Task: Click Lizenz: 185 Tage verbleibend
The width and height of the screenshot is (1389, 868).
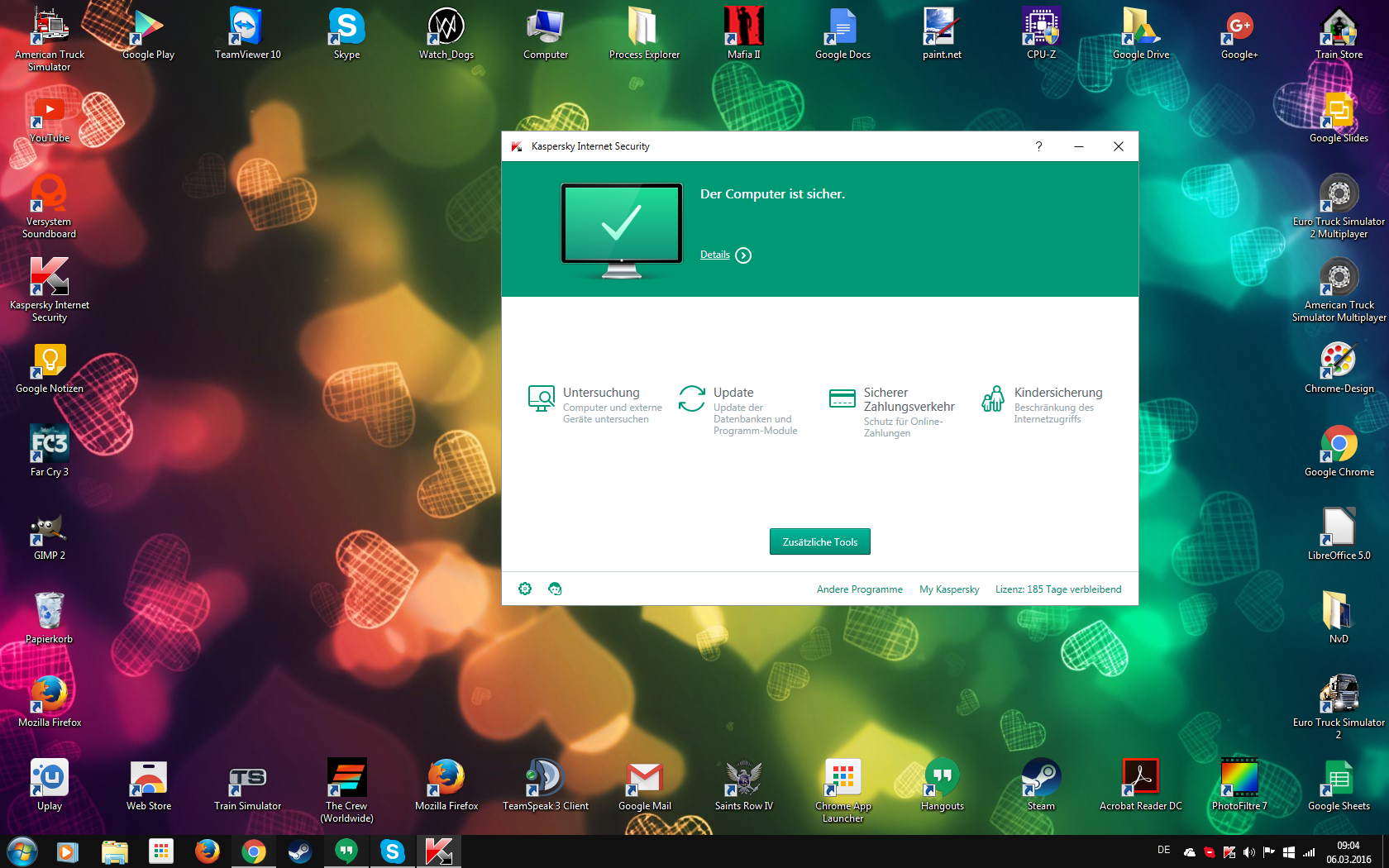Action: click(1058, 589)
